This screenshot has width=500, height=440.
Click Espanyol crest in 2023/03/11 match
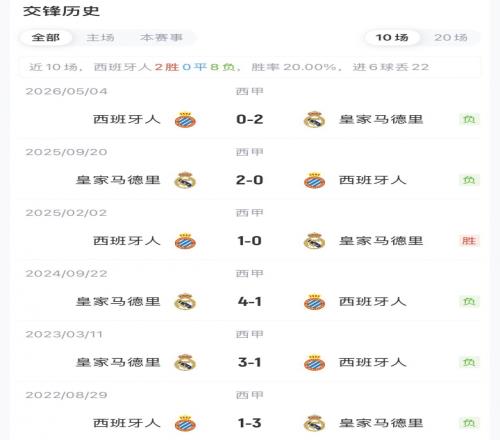[314, 363]
